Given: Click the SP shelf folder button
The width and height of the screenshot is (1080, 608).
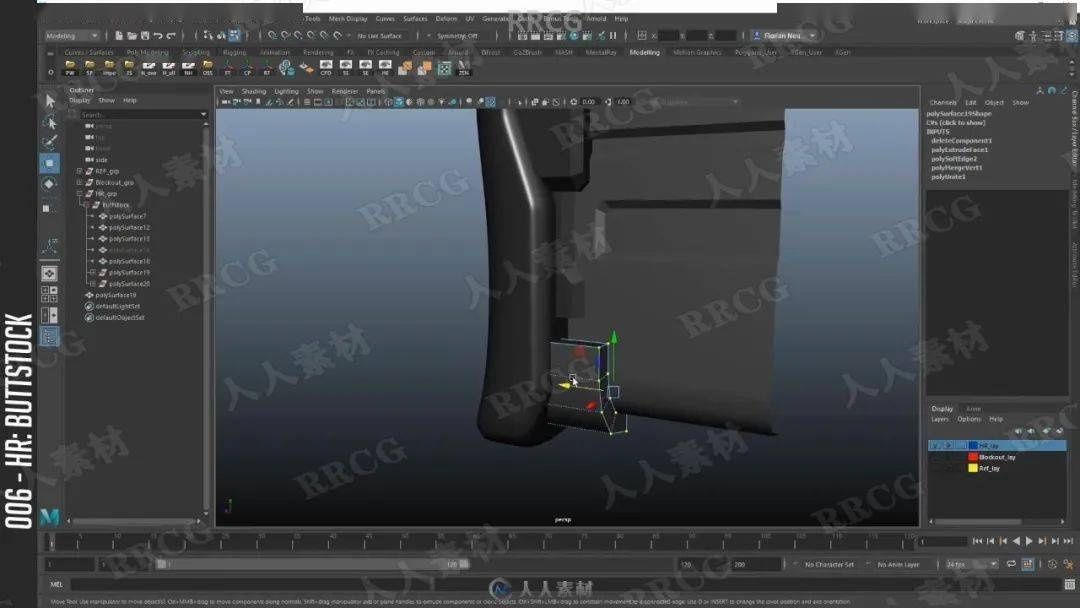Looking at the screenshot, I should (90, 67).
